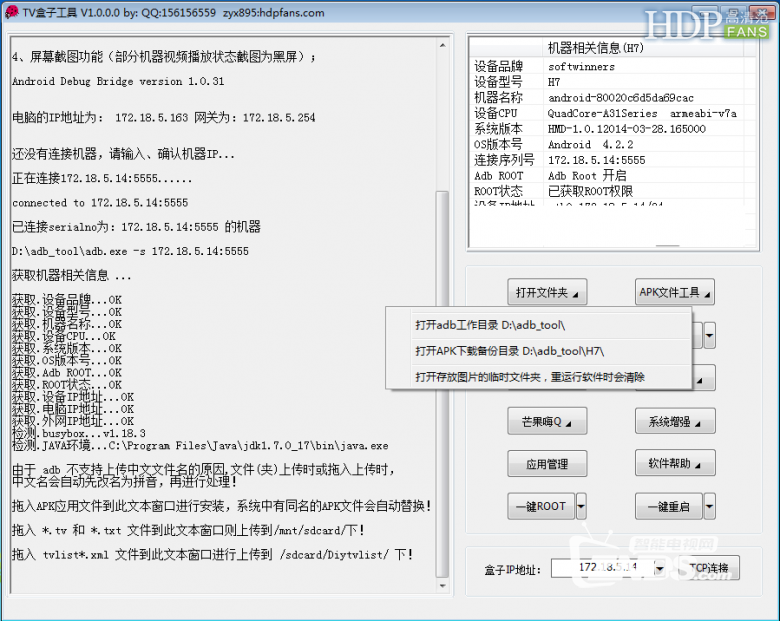Click the 一键ROOT button
The height and width of the screenshot is (621, 780).
tap(541, 507)
